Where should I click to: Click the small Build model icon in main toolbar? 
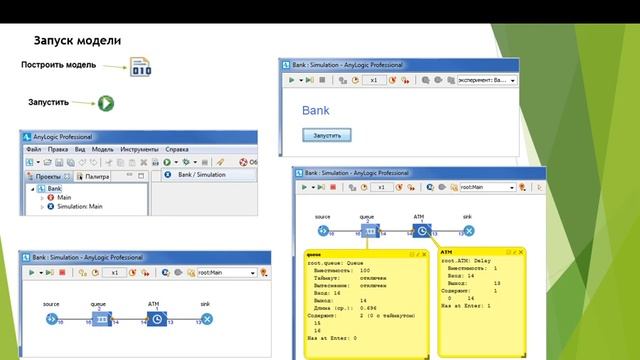[156, 162]
